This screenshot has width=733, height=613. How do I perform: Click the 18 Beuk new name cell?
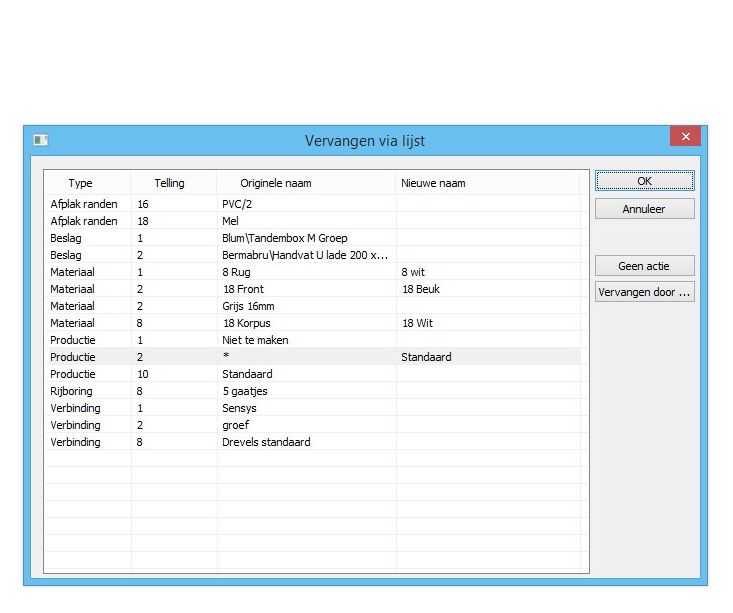coord(420,289)
